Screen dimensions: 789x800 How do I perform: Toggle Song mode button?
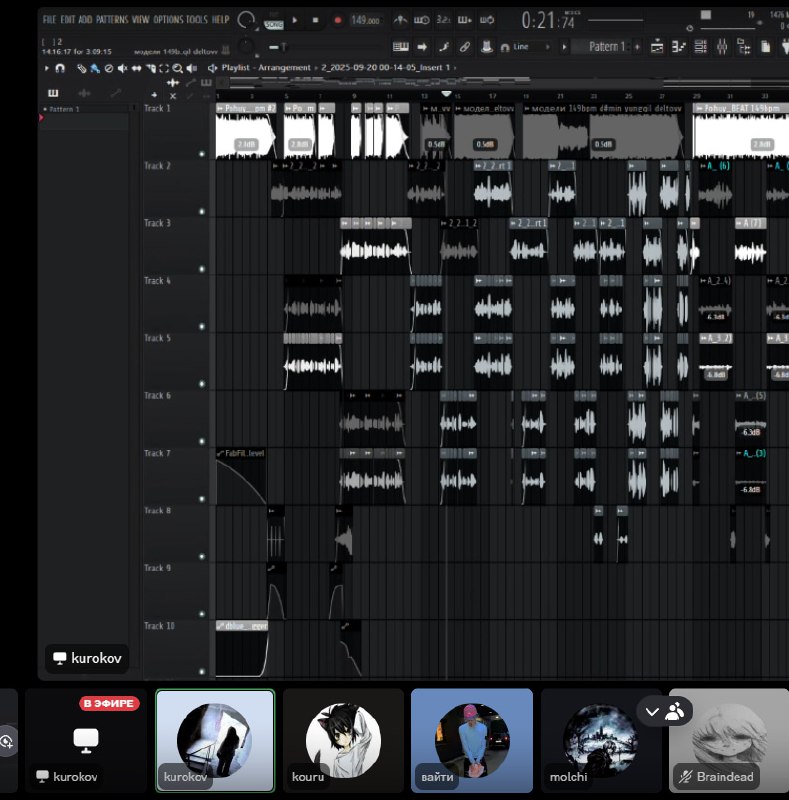tap(274, 23)
